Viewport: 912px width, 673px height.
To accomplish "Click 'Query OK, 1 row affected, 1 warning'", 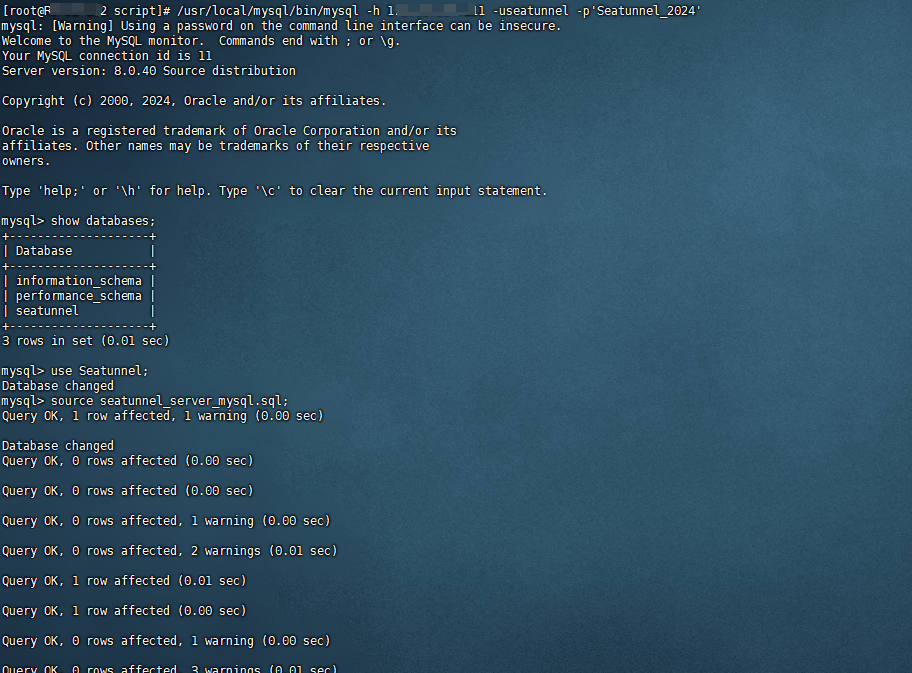I will coord(163,416).
